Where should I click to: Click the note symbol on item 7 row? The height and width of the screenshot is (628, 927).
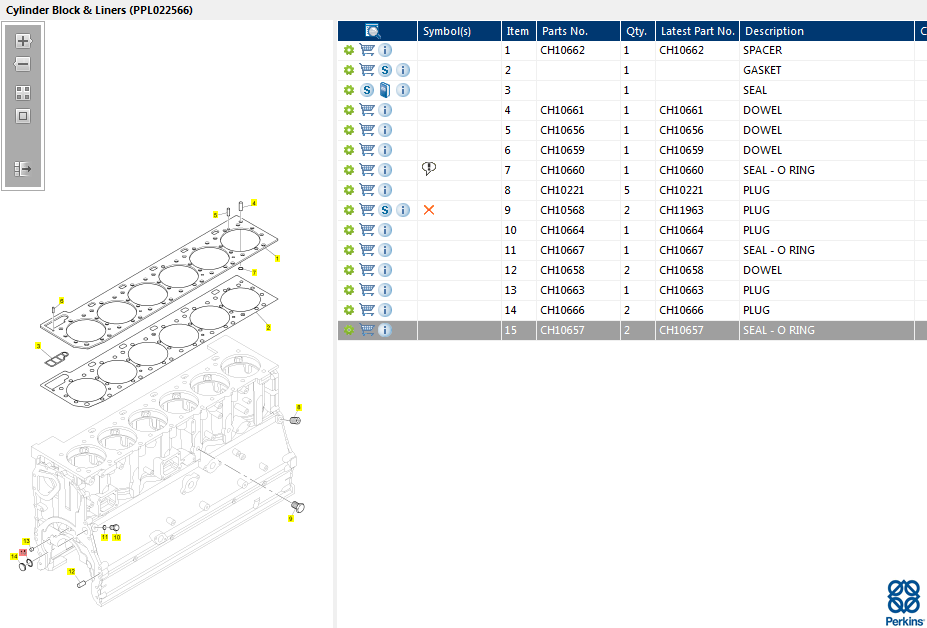click(429, 169)
